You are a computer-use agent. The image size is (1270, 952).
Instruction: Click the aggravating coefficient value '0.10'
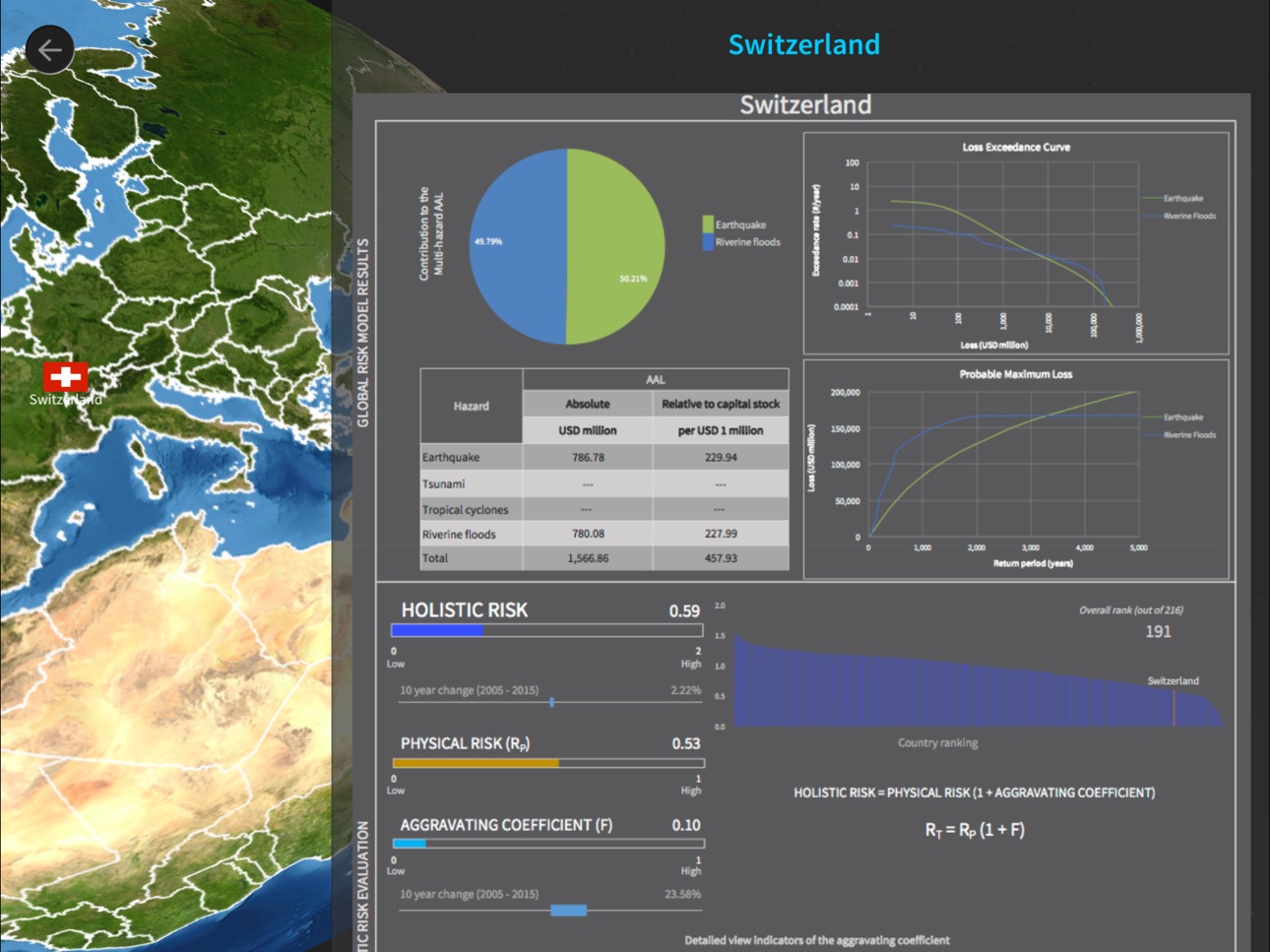coord(686,825)
